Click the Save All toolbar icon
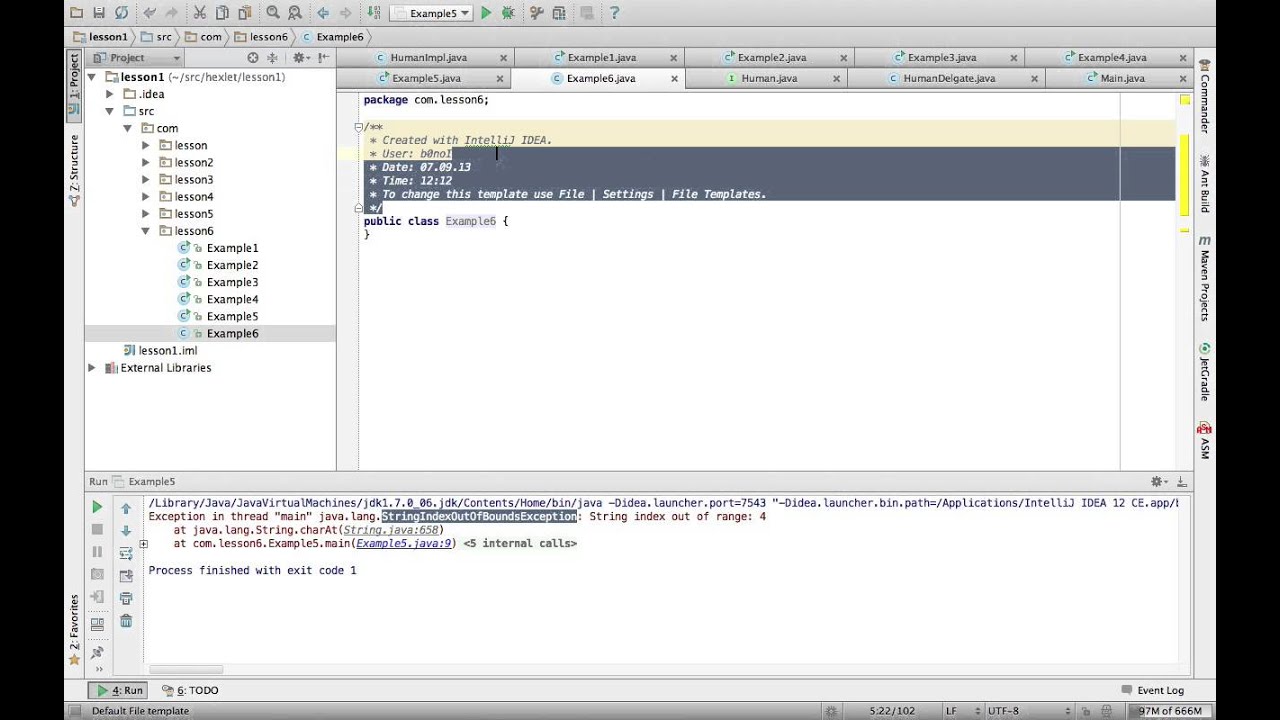The height and width of the screenshot is (720, 1280). click(99, 13)
